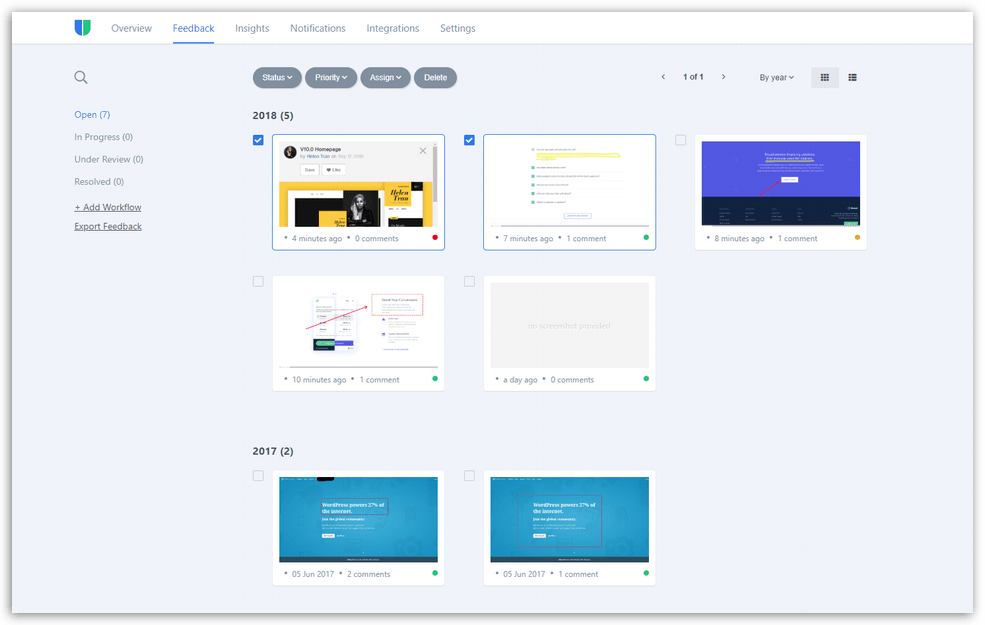Image resolution: width=985 pixels, height=625 pixels.
Task: Uncheck the V10.0 Homepage feedback card
Action: (258, 140)
